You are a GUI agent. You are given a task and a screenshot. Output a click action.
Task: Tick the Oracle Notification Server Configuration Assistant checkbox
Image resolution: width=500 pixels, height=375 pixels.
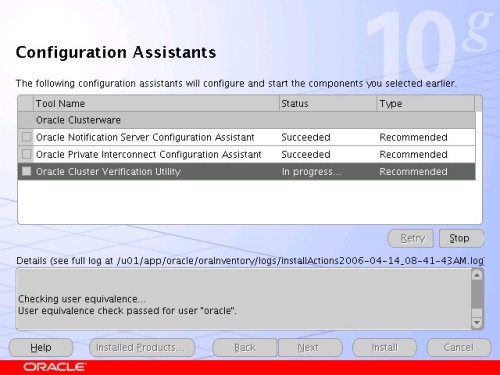tap(26, 137)
